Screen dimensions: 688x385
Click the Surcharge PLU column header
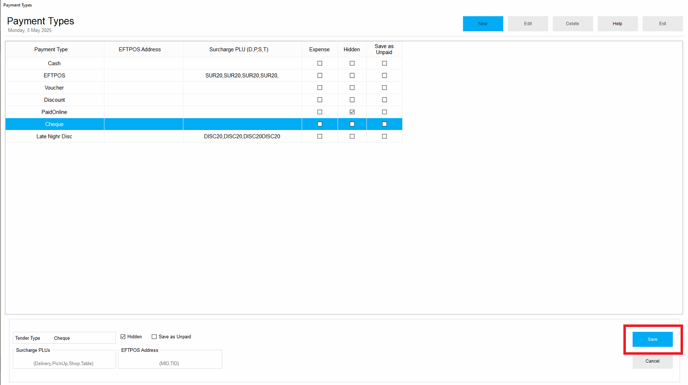click(243, 50)
